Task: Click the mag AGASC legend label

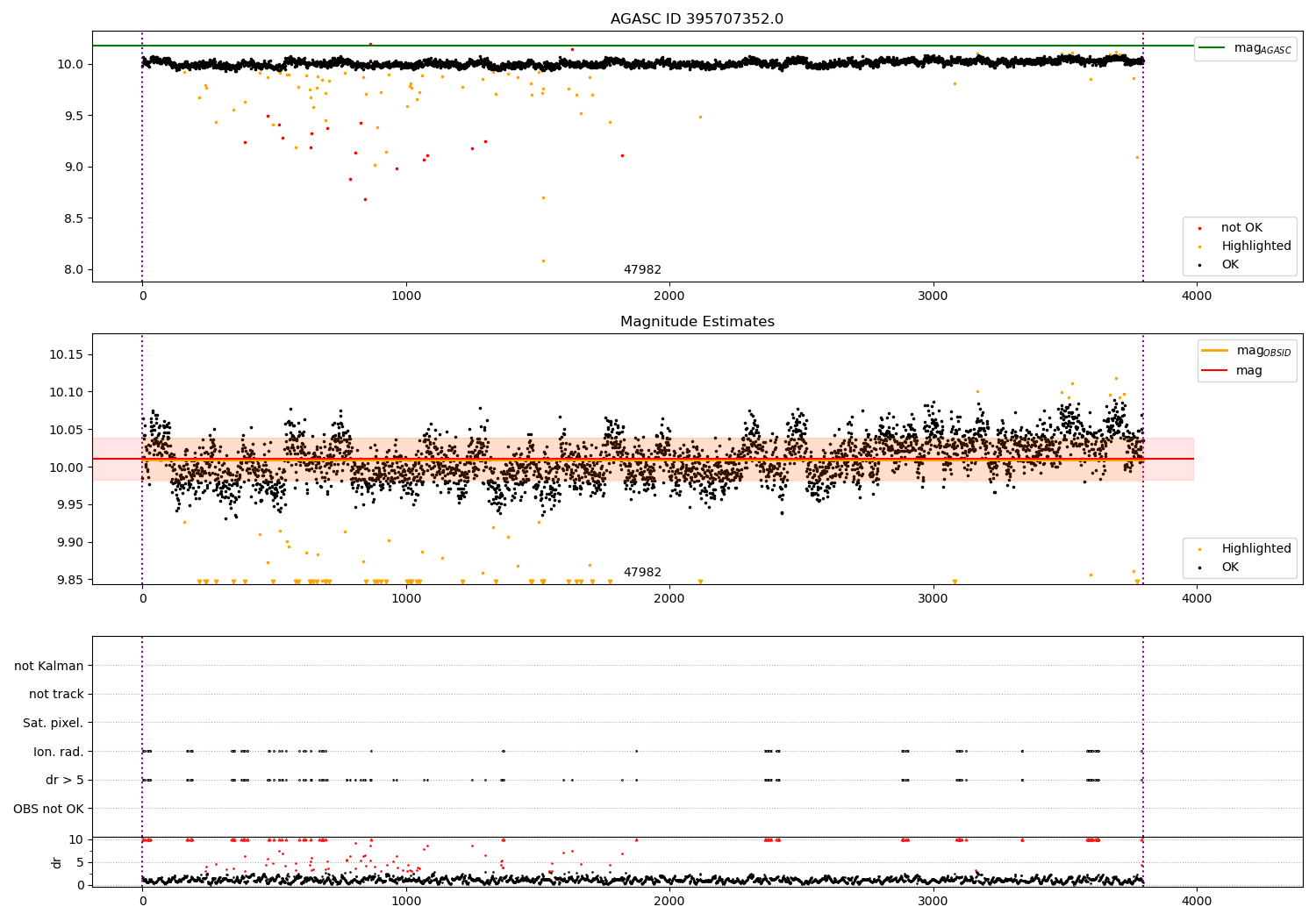Action: 1262,48
